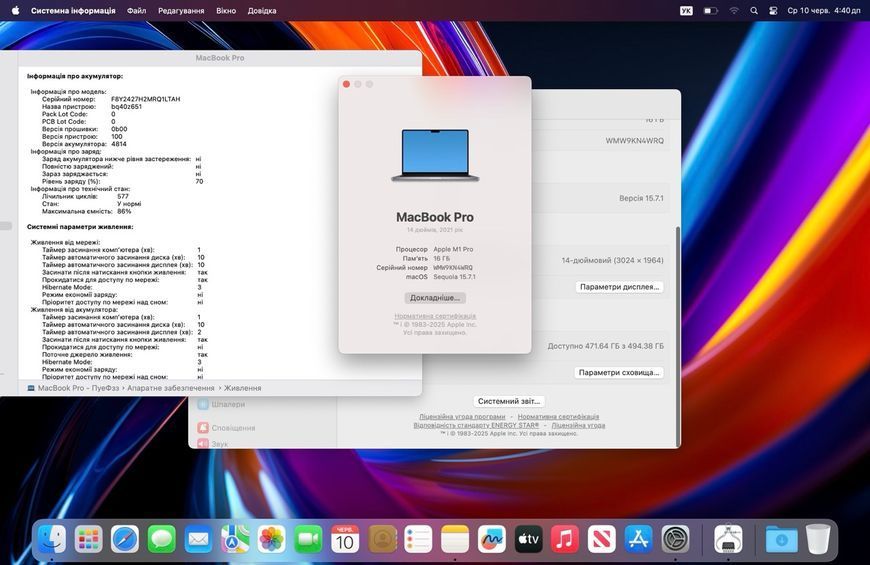
Task: Open Photos from the Dock
Action: [x=271, y=539]
